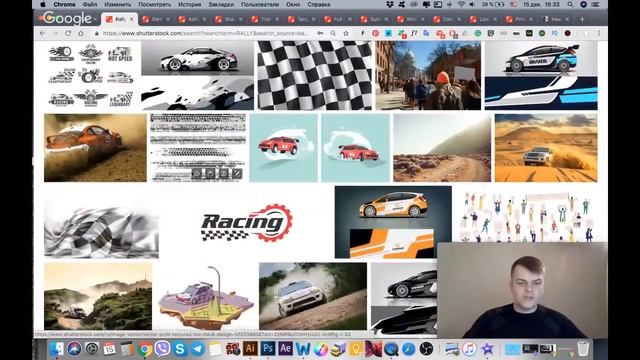Click the Wi-Fi status icon

coord(461,4)
